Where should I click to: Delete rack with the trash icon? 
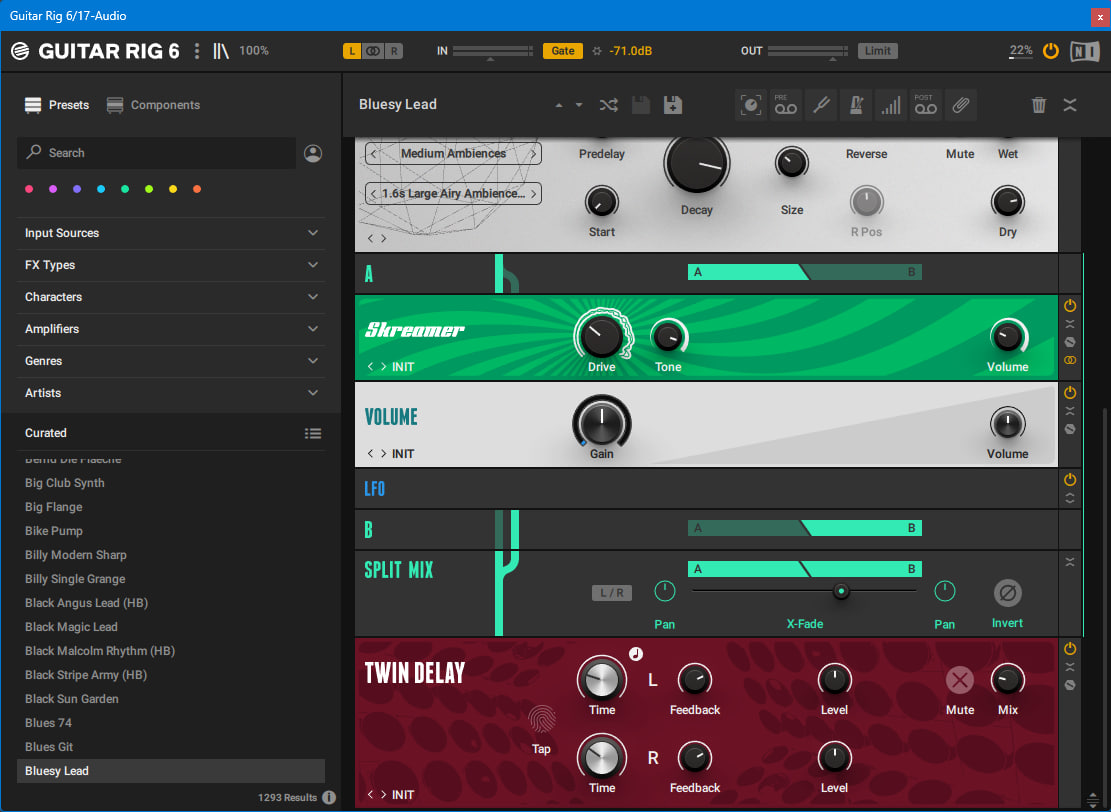point(1039,106)
